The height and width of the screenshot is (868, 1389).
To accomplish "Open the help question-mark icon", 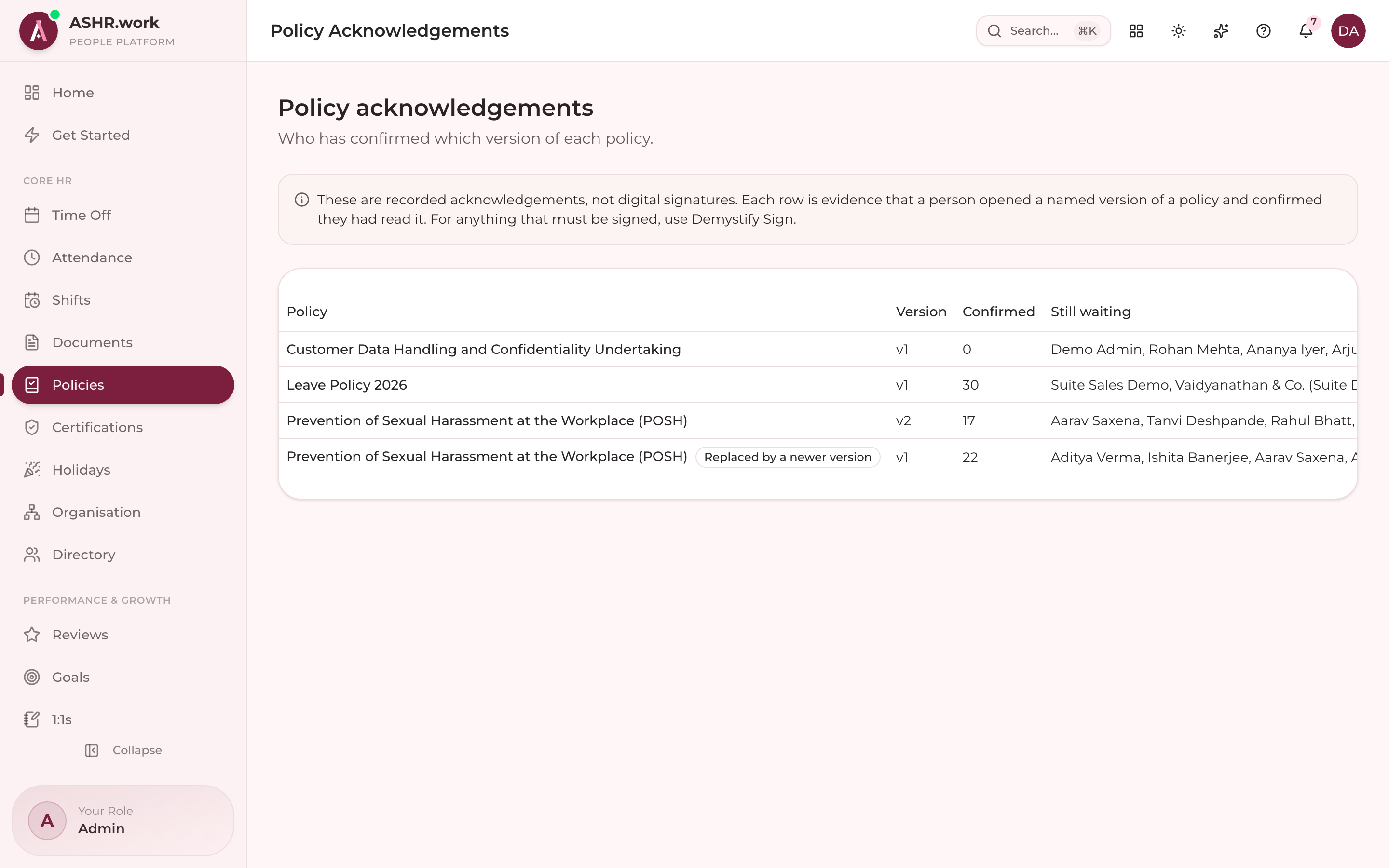I will coord(1263,31).
